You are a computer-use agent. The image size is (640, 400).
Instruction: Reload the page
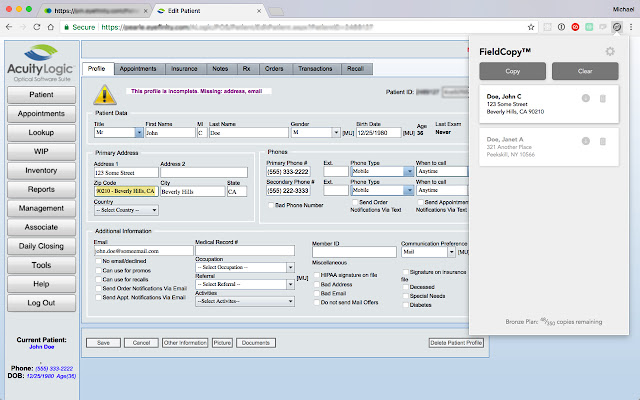(37, 27)
